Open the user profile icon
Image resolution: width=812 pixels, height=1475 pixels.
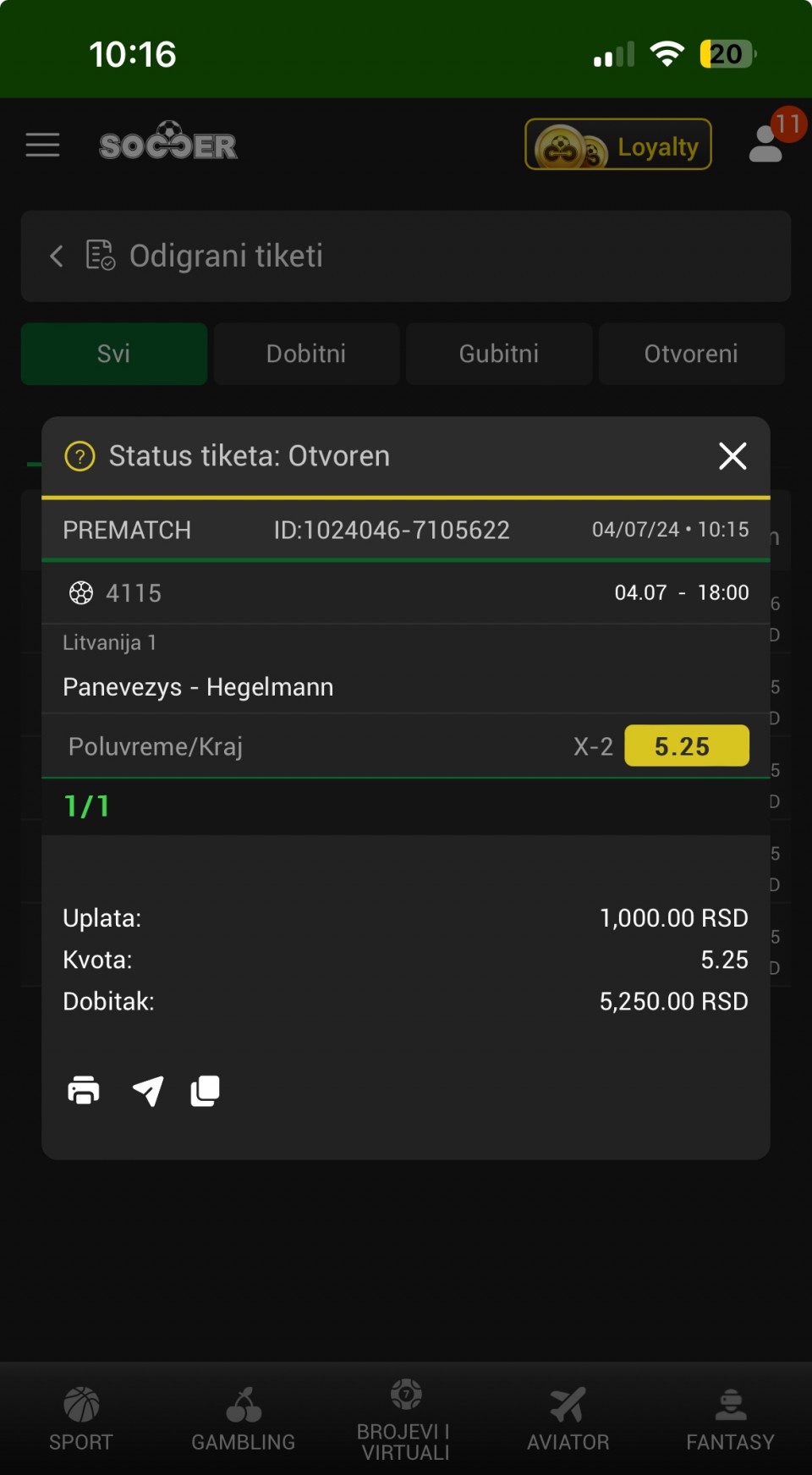tap(766, 144)
